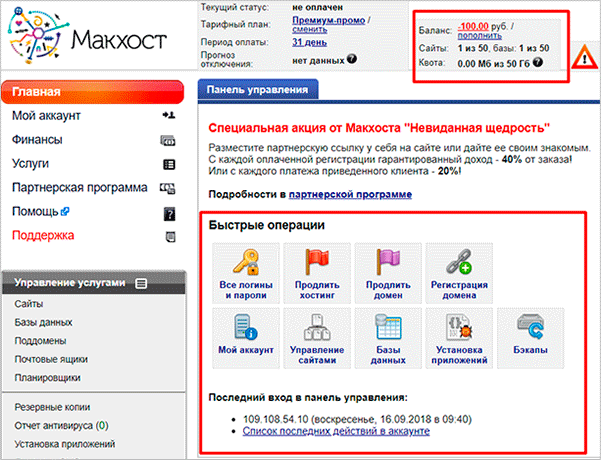Screen dimensions: 601x460
Task: Click external link icon after 'Помощь'
Action: coord(65,211)
